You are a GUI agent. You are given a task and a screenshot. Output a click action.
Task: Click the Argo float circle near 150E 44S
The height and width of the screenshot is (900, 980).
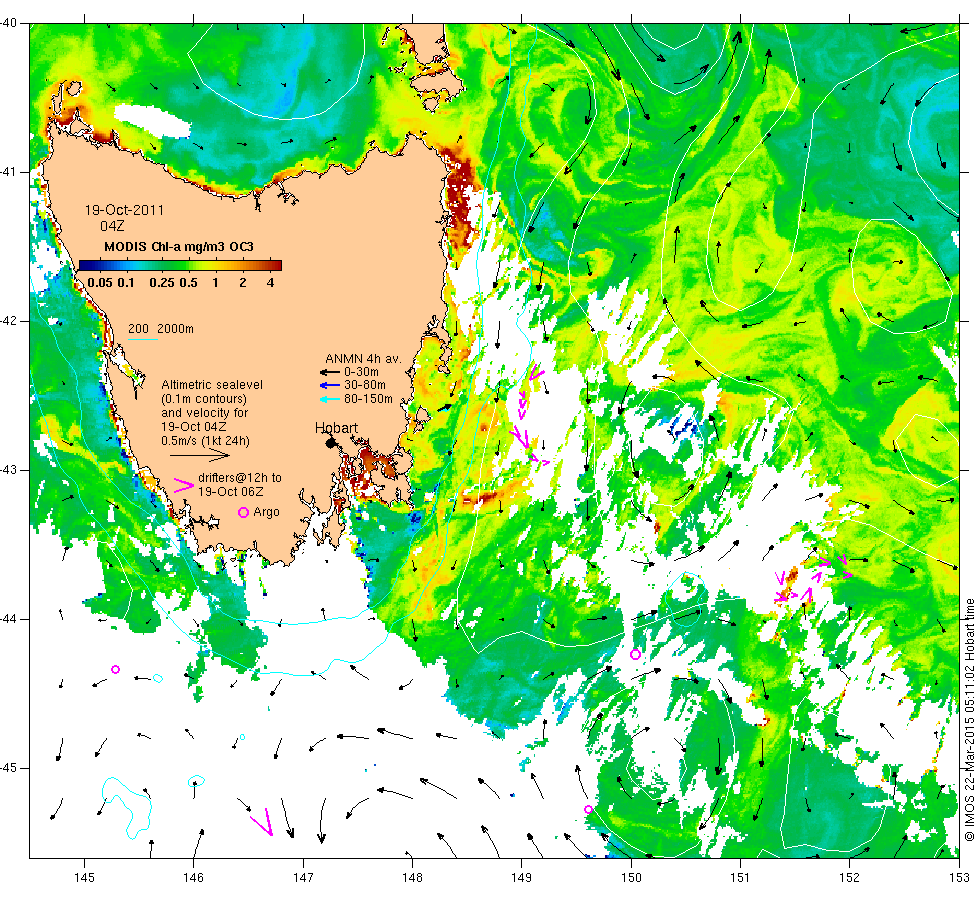[635, 654]
